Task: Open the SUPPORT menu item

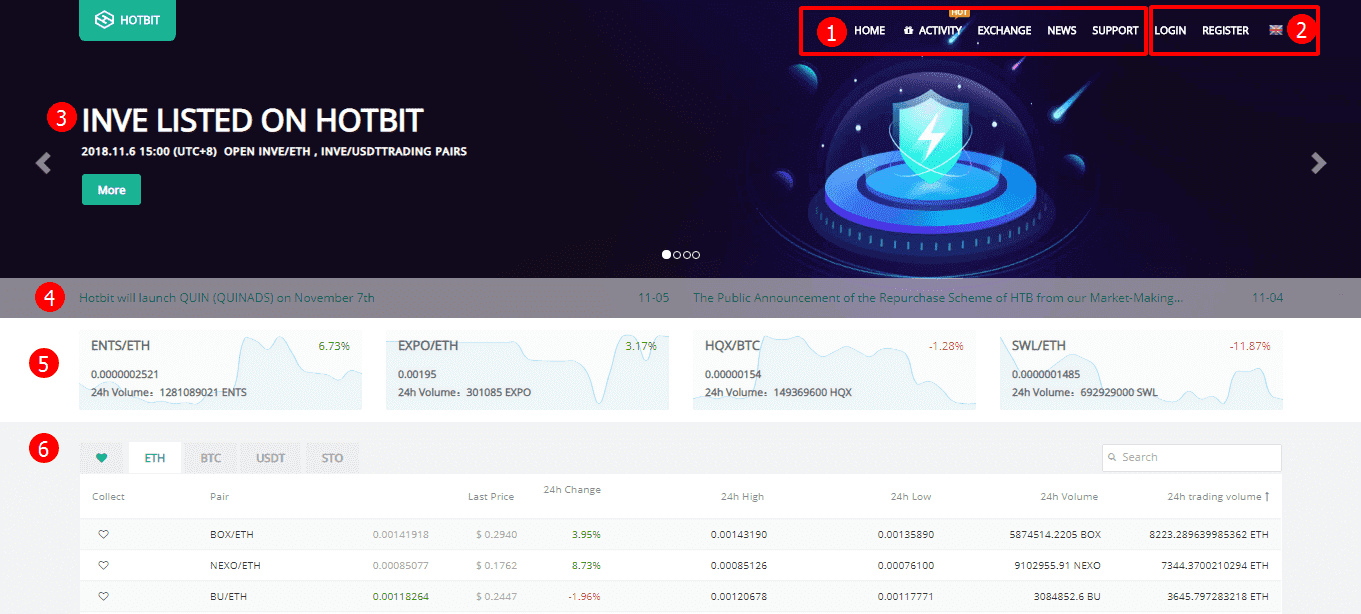Action: pyautogui.click(x=1115, y=31)
